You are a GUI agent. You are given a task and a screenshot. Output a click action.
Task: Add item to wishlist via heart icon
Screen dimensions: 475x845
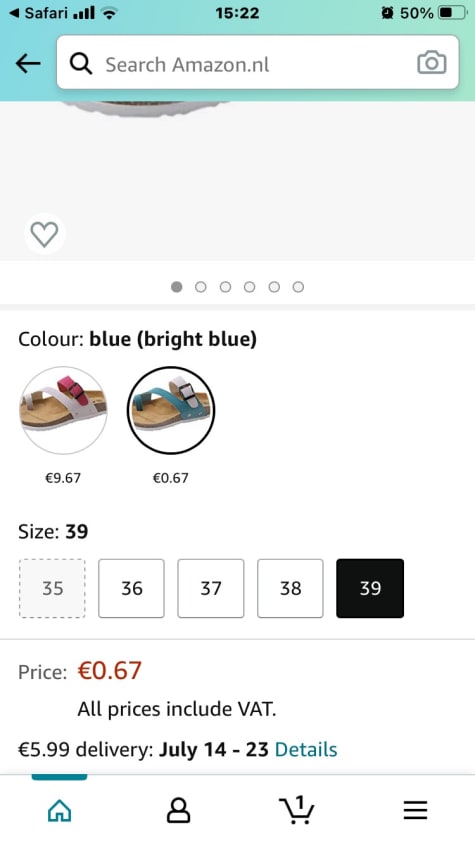pos(44,234)
